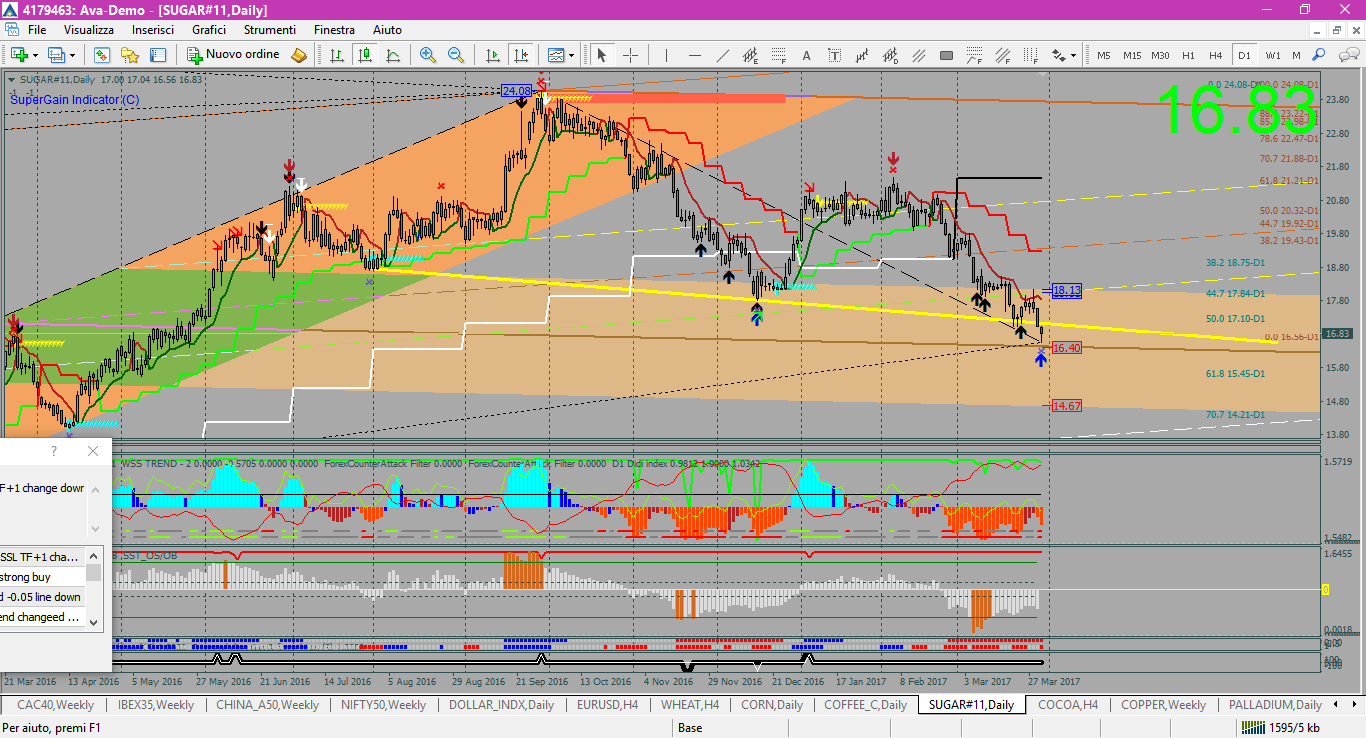The width and height of the screenshot is (1366, 738).
Task: Switch to the COFFEE_C,Daily chart tab
Action: [865, 705]
